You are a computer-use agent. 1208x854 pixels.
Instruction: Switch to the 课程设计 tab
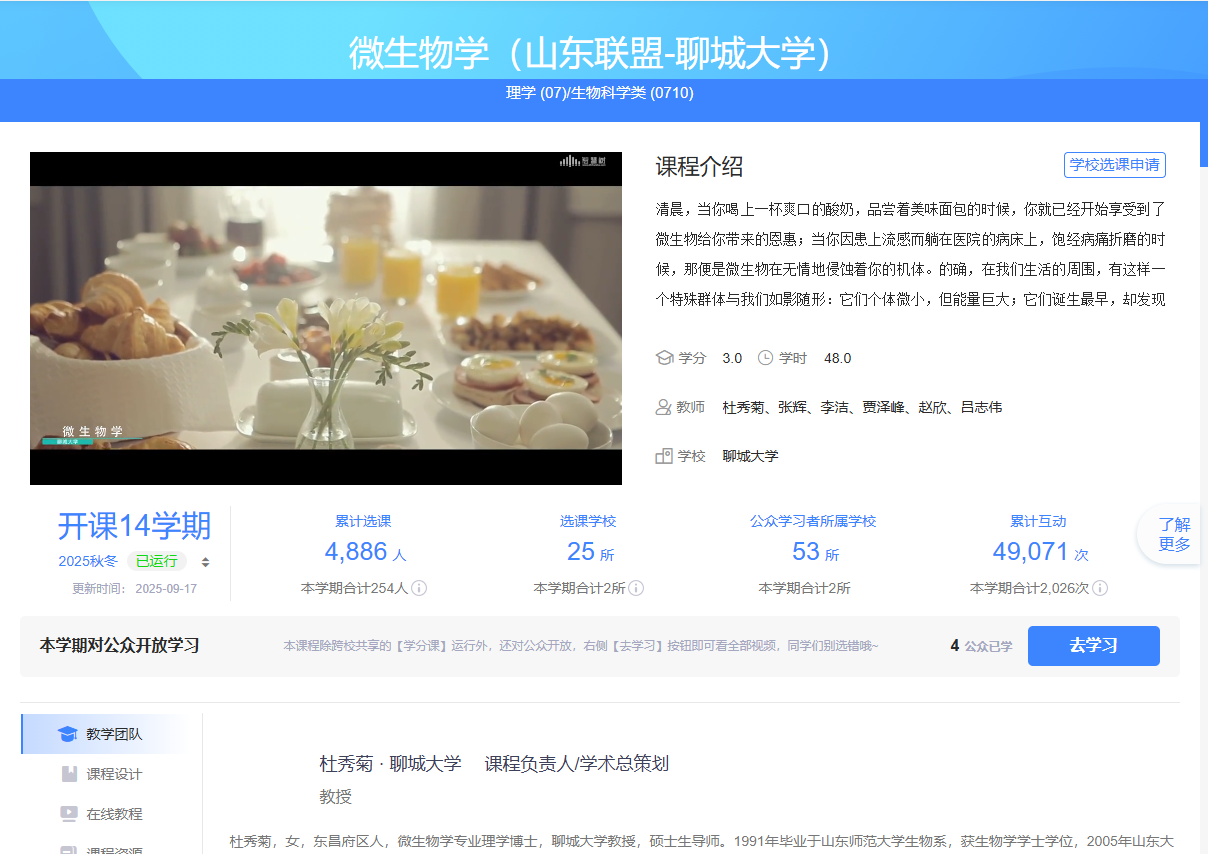pos(114,774)
